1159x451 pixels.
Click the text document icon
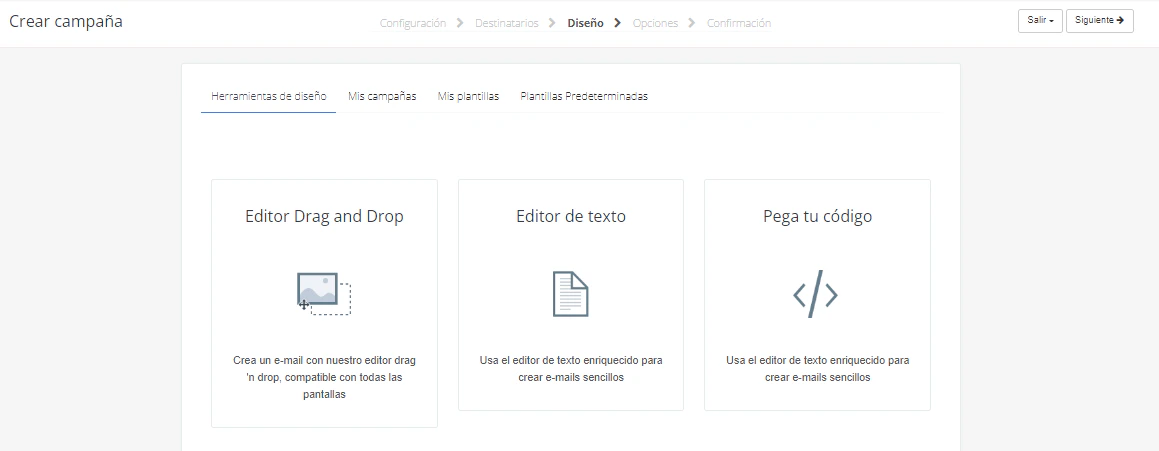click(571, 294)
